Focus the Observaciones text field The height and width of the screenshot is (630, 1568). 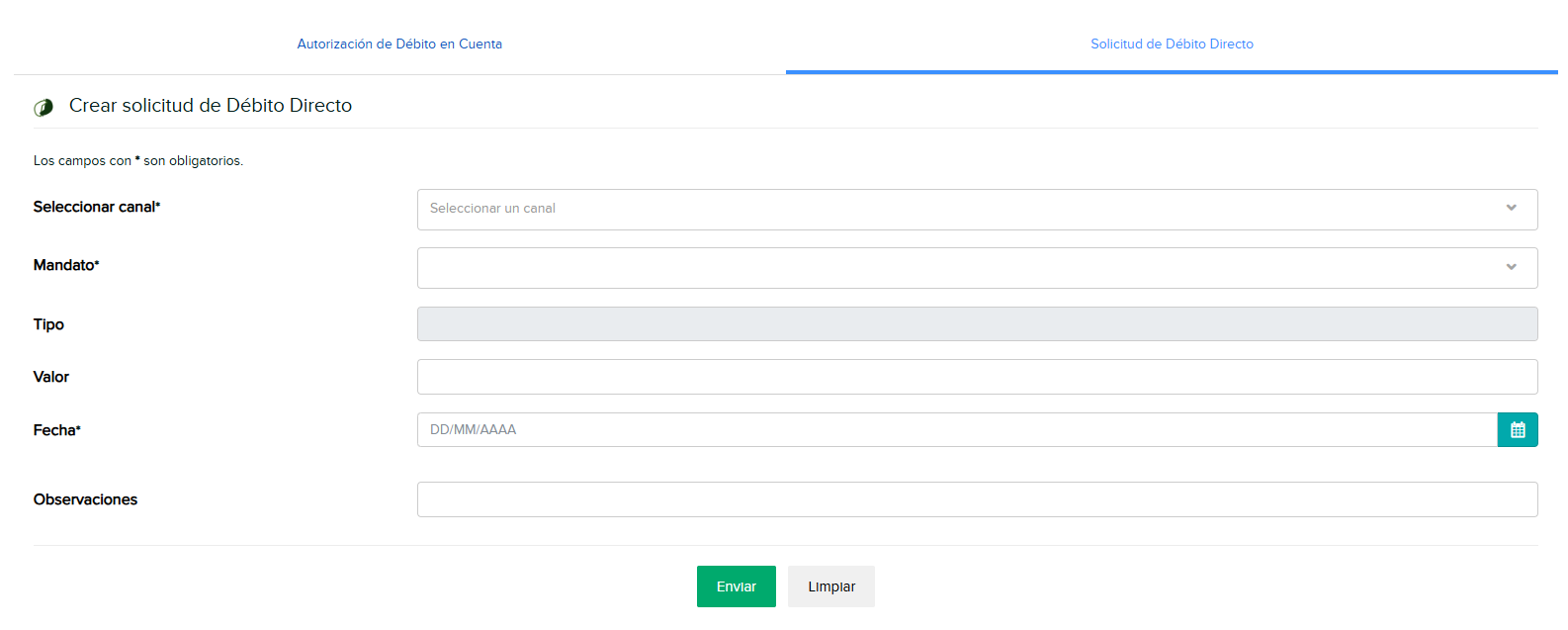(977, 499)
